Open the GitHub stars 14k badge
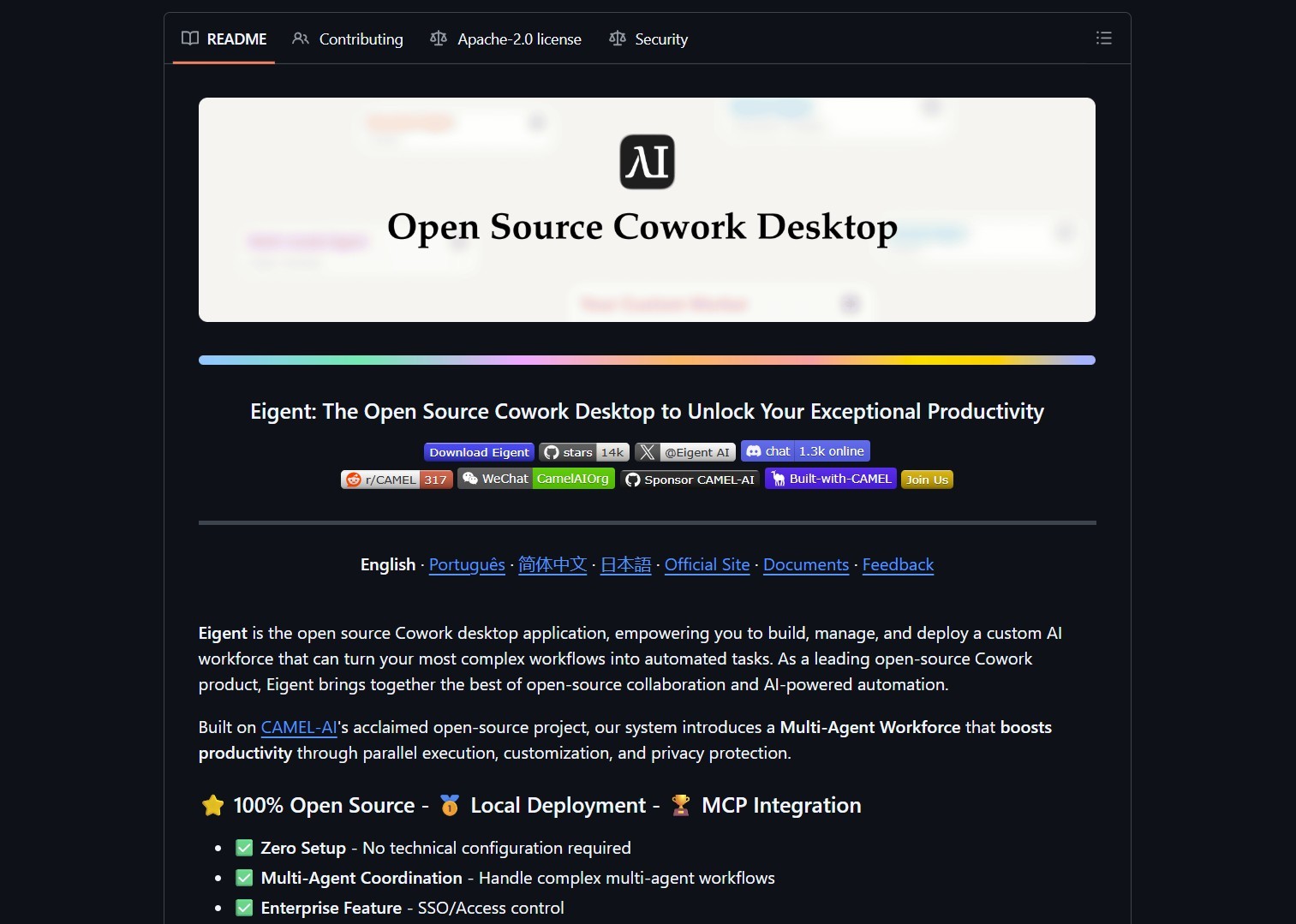The width and height of the screenshot is (1296, 924). (584, 452)
